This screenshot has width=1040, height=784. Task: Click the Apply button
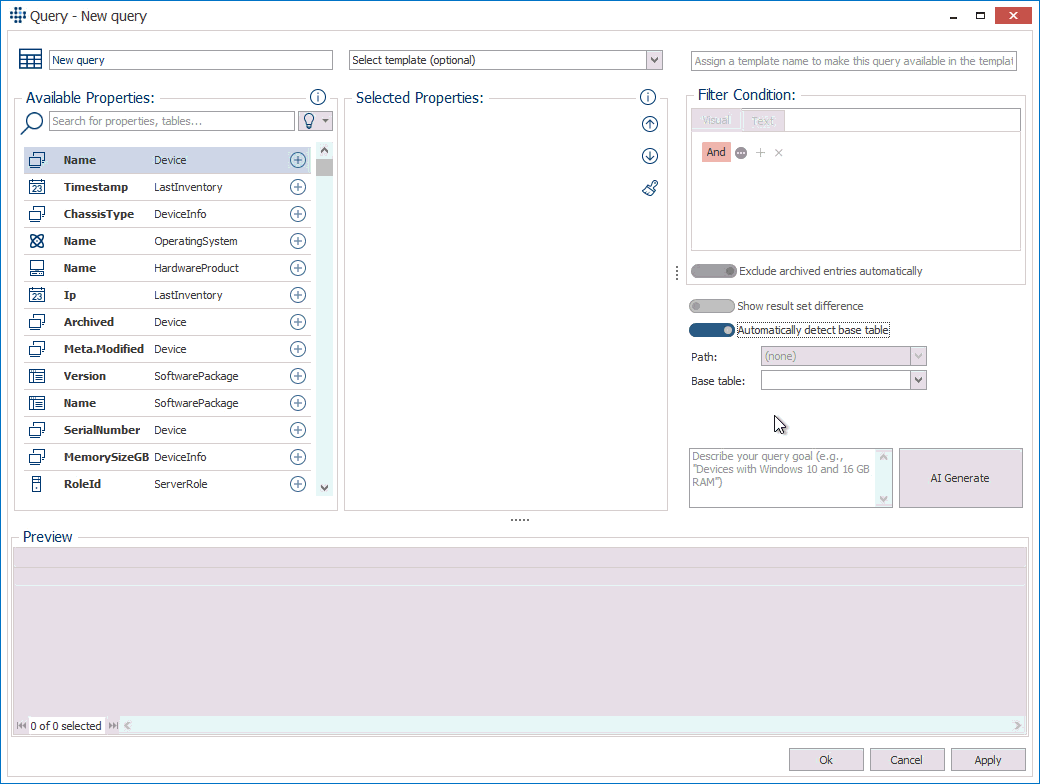click(x=988, y=760)
